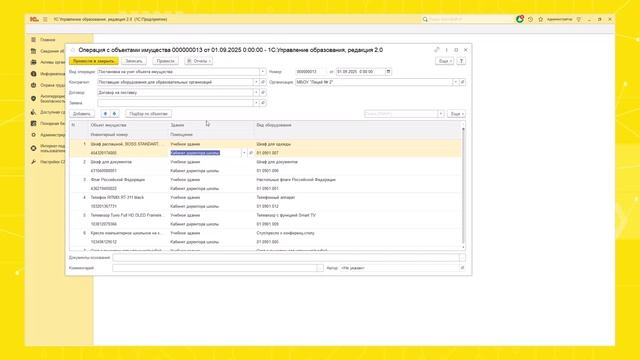Open Интернет-поддержка пользователей sidebar icon

tap(33, 148)
